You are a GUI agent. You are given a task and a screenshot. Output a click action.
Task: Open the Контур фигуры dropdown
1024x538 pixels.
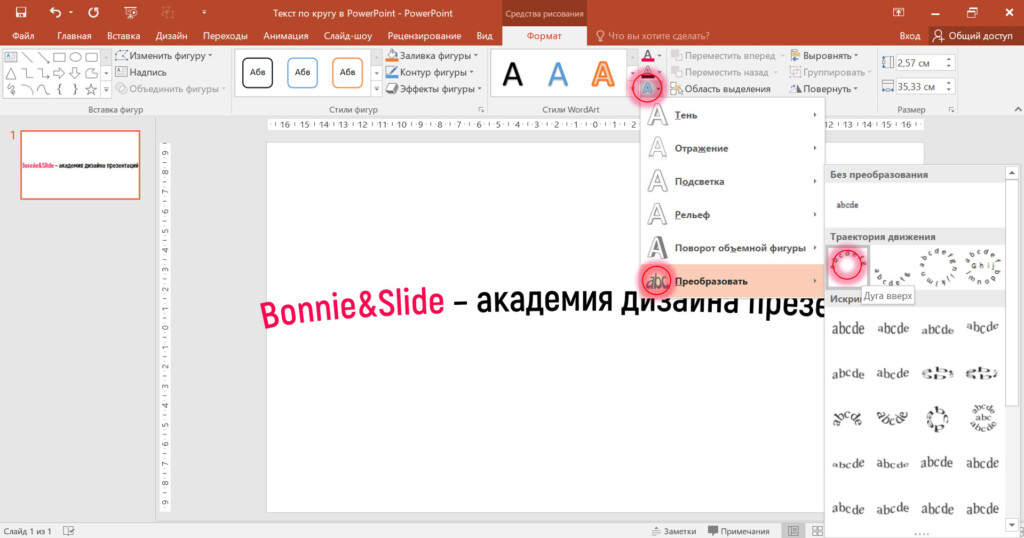coord(431,72)
